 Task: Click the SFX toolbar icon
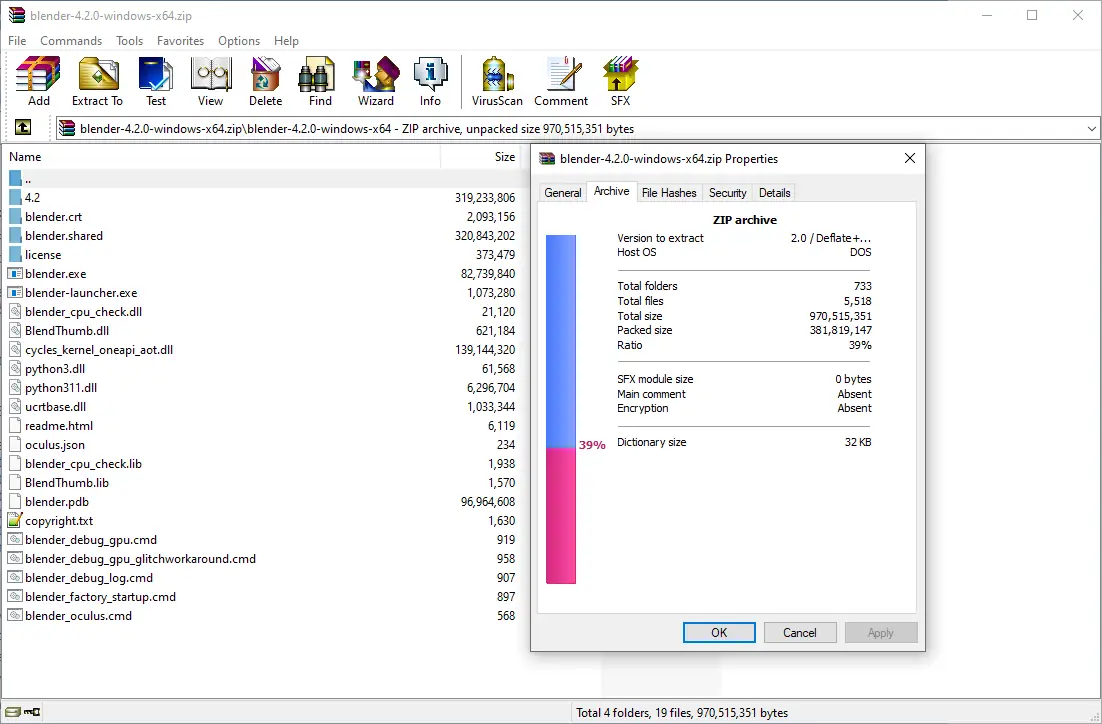pyautogui.click(x=620, y=82)
